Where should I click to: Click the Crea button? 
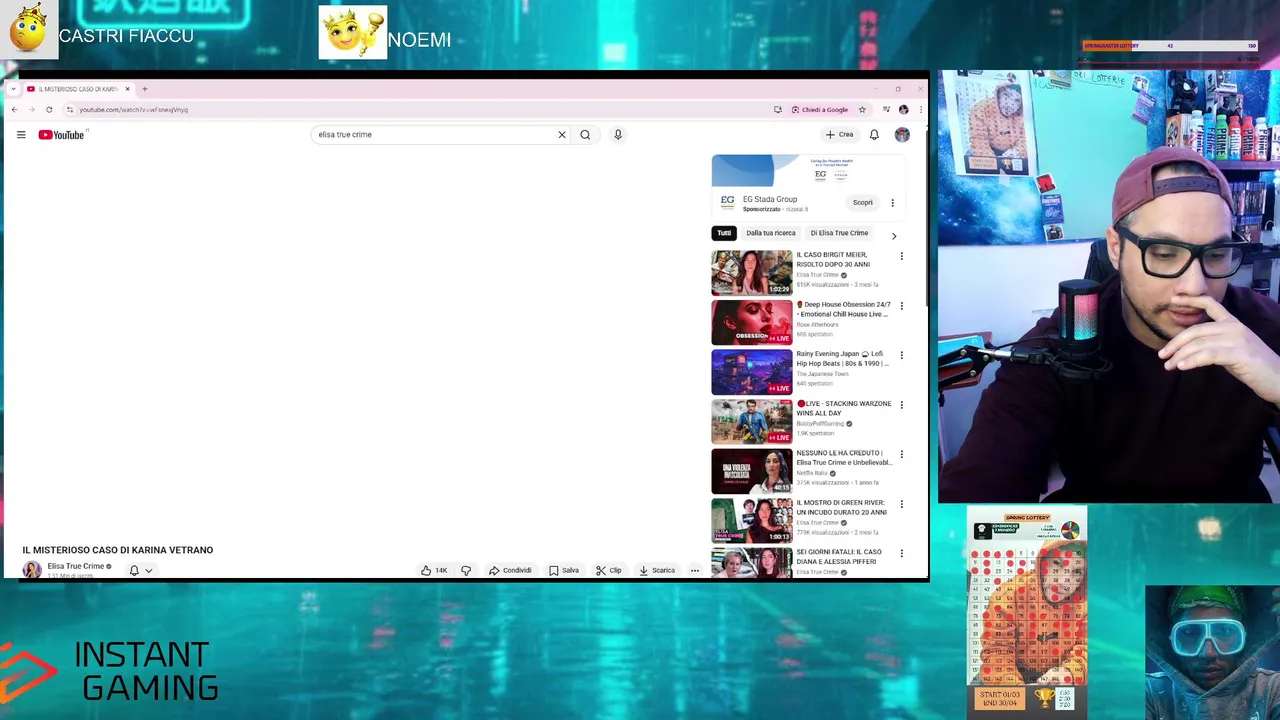point(839,135)
